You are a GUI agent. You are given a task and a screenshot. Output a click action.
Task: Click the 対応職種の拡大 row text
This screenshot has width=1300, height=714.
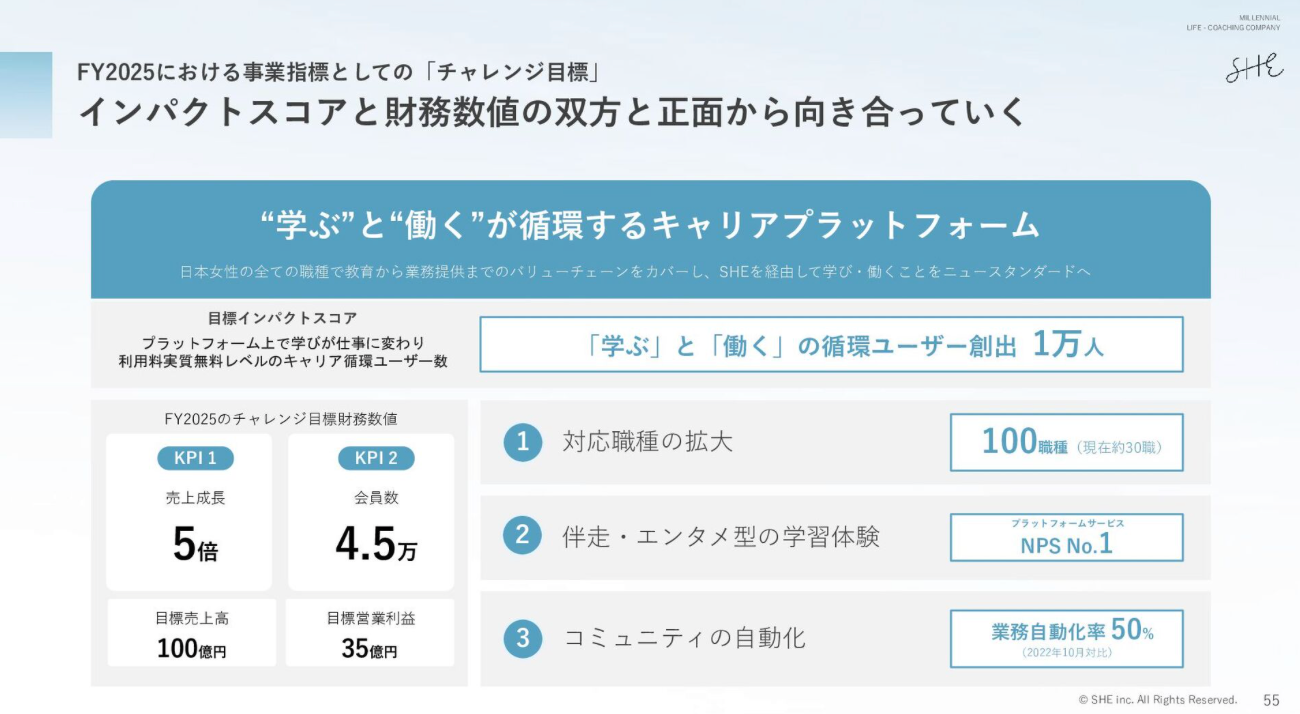(648, 442)
